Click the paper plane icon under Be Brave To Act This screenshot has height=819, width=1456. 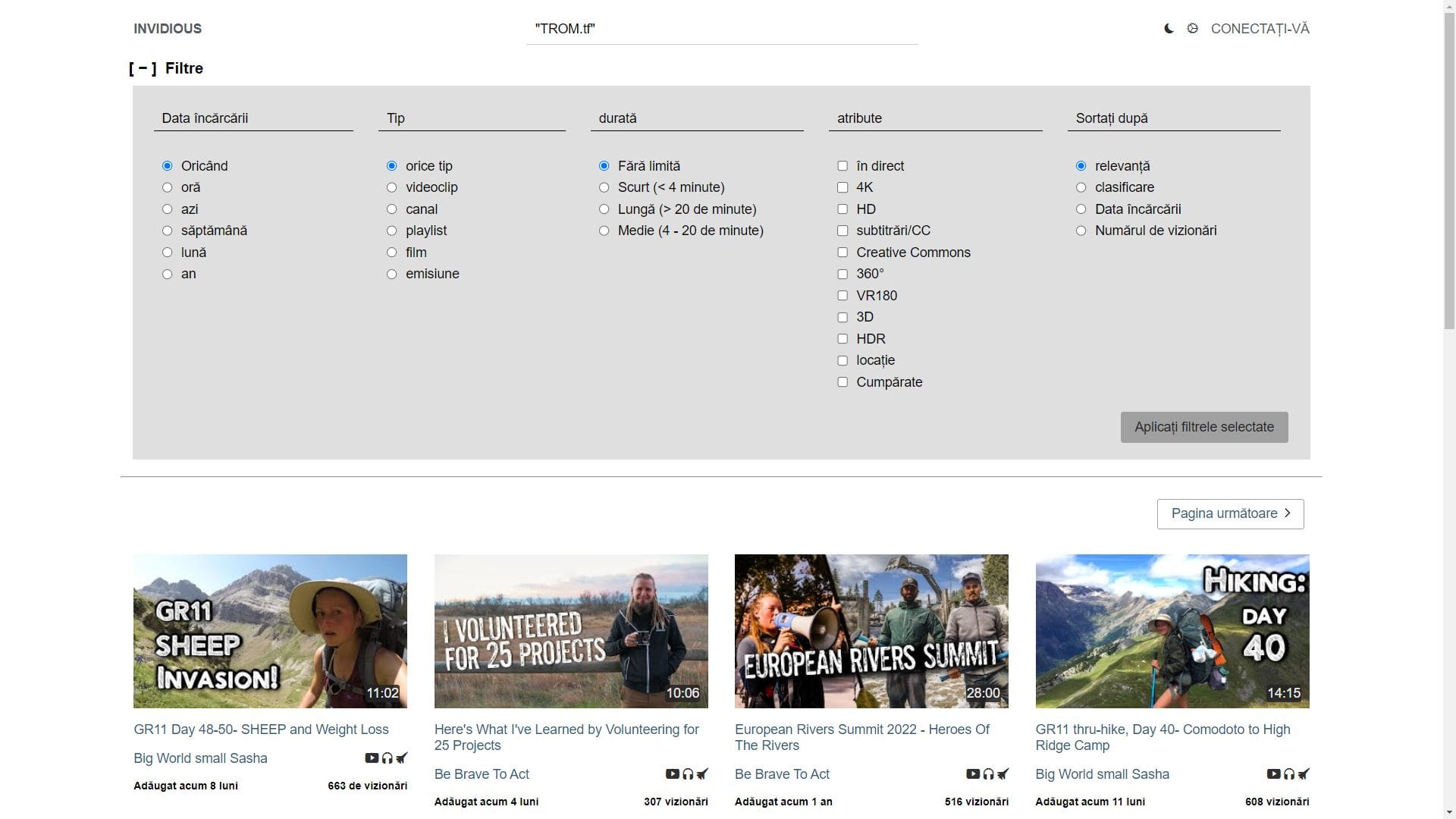pyautogui.click(x=703, y=774)
